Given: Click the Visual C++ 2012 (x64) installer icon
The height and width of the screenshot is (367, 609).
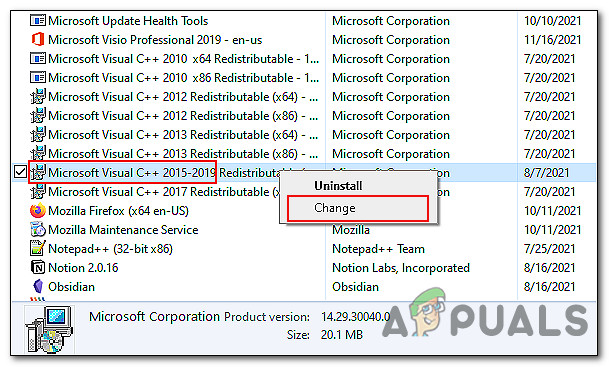Looking at the screenshot, I should [38, 97].
